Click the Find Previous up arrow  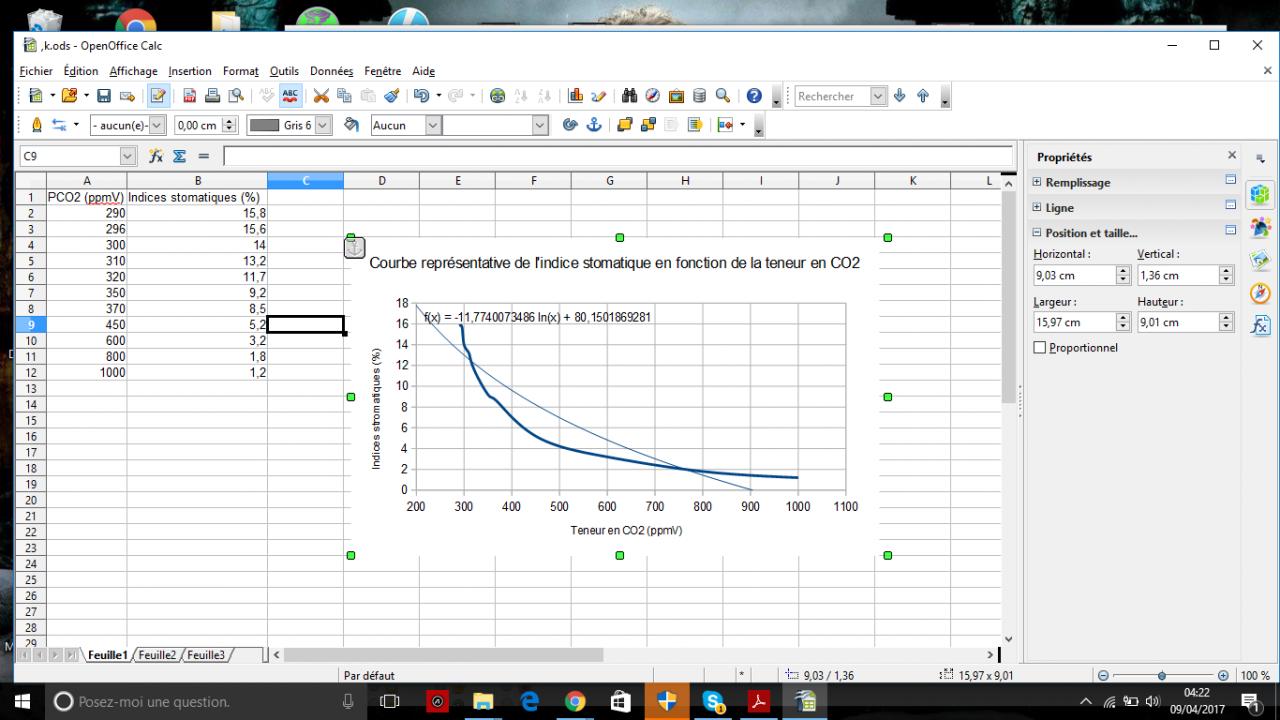point(923,96)
